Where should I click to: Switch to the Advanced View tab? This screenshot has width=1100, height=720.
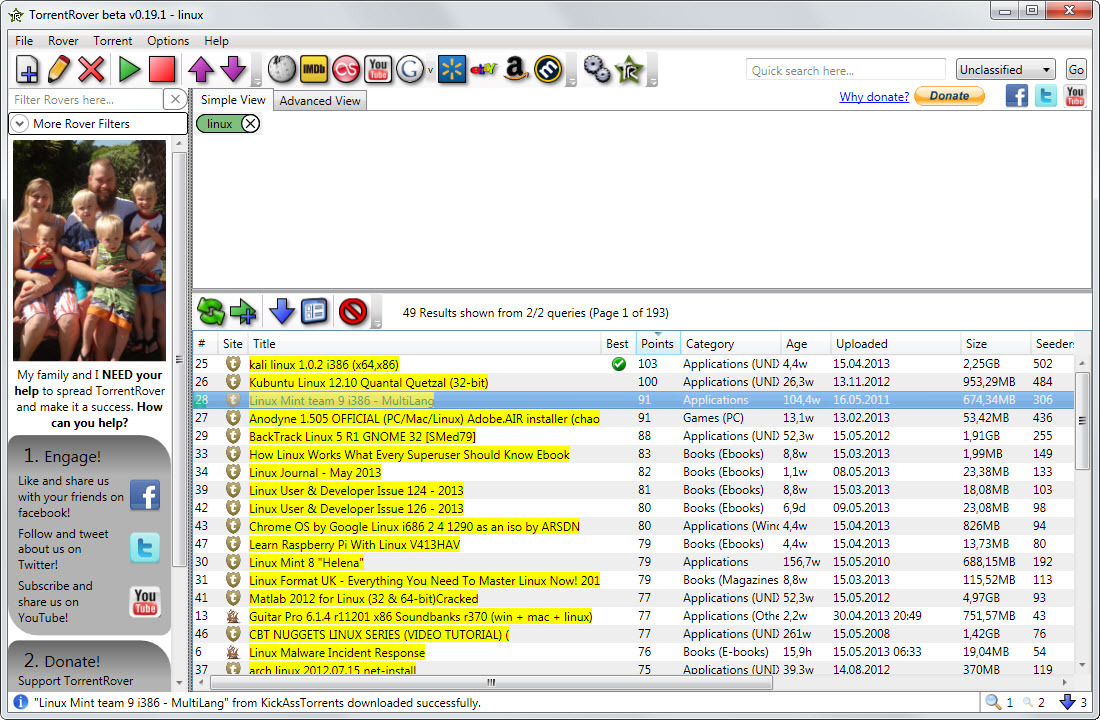[x=320, y=100]
